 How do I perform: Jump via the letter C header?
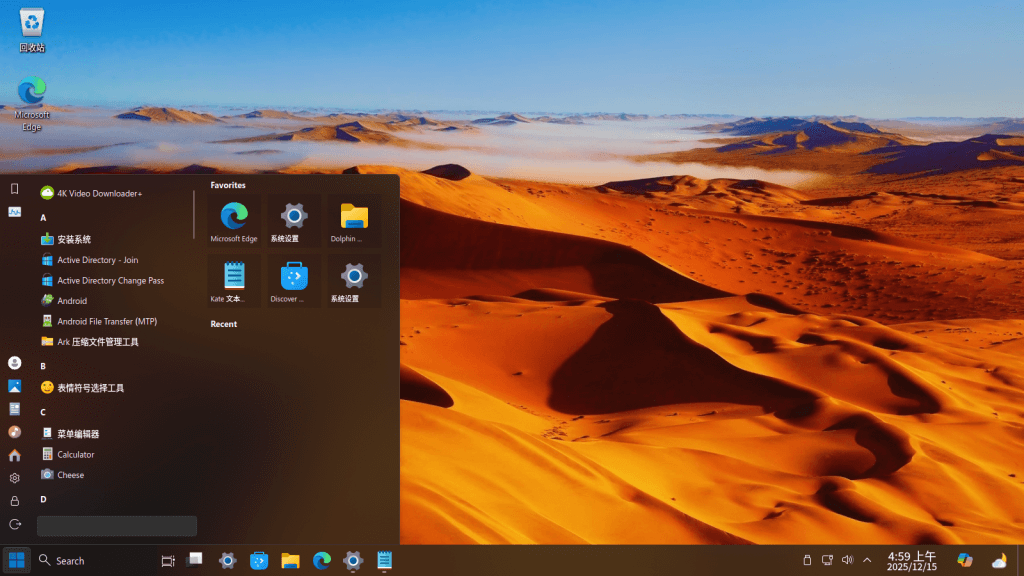pos(43,412)
